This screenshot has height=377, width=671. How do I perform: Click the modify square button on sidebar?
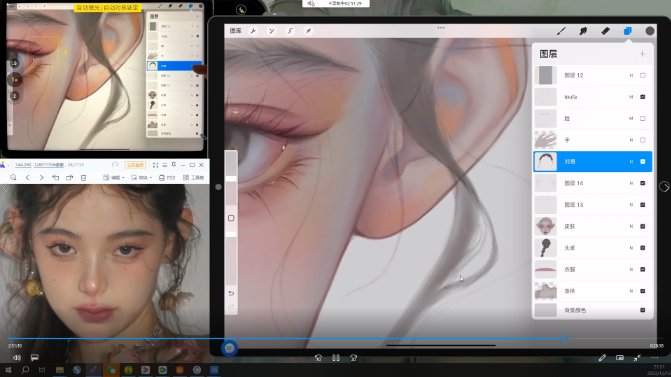231,218
